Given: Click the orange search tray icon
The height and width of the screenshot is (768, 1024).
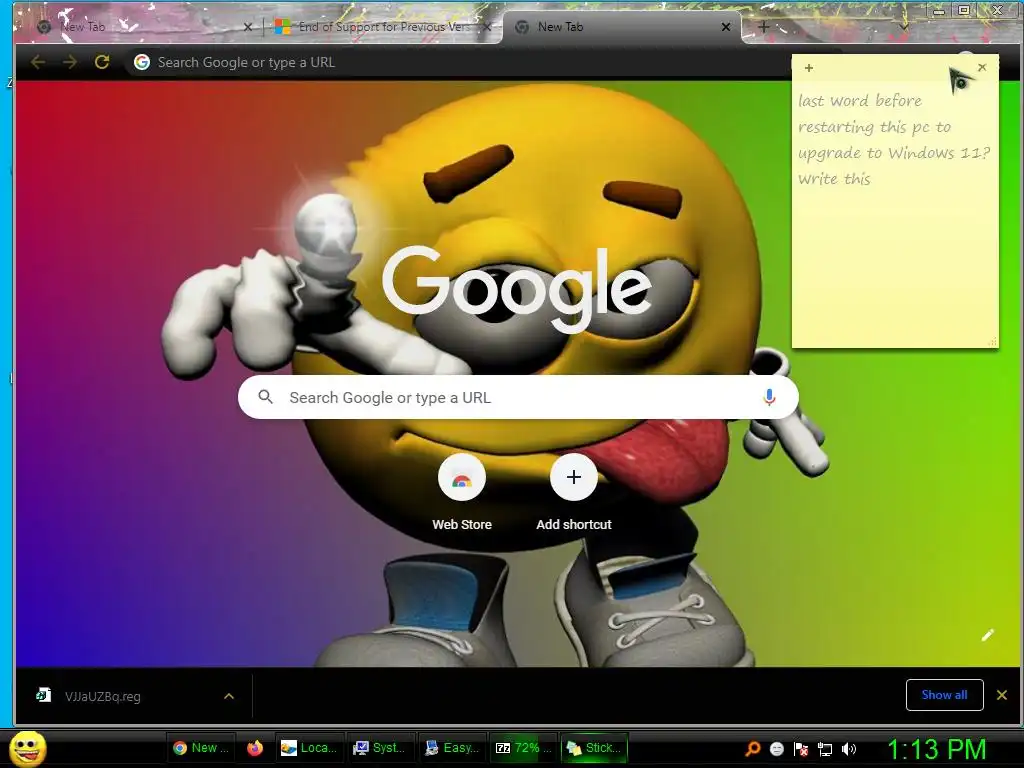Looking at the screenshot, I should coord(753,749).
